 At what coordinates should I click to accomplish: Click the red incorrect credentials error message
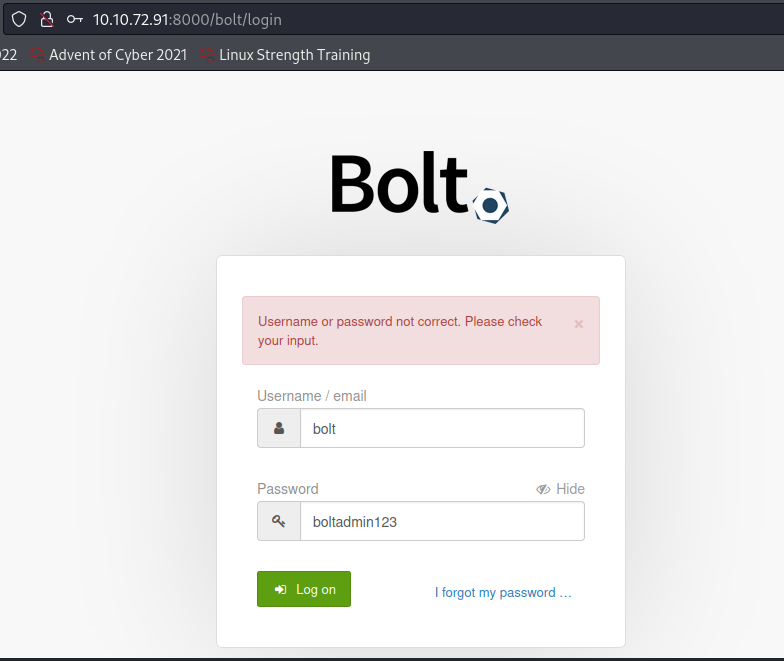click(400, 331)
